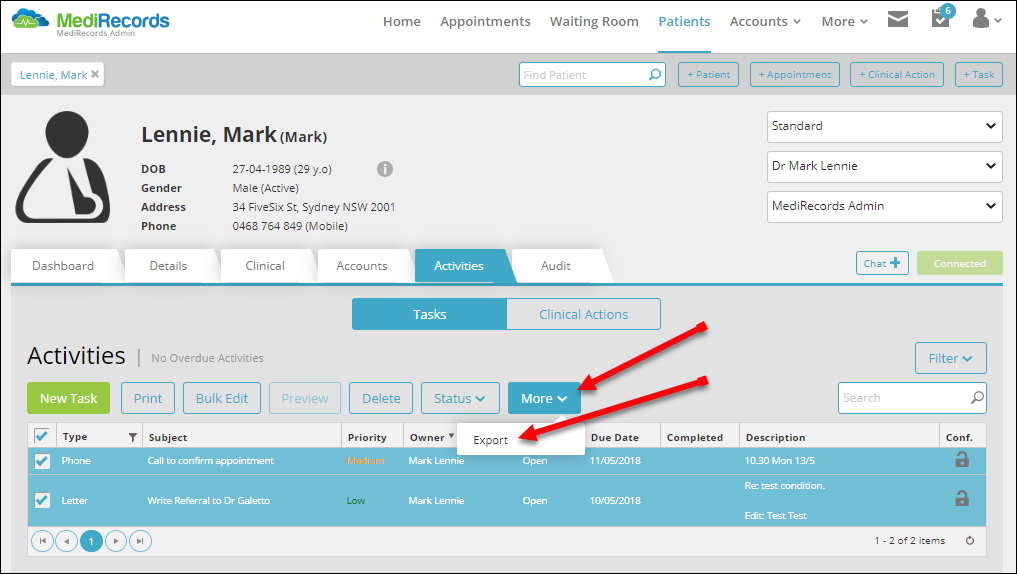Click the Preview button
The width and height of the screenshot is (1017, 574).
coord(305,398)
